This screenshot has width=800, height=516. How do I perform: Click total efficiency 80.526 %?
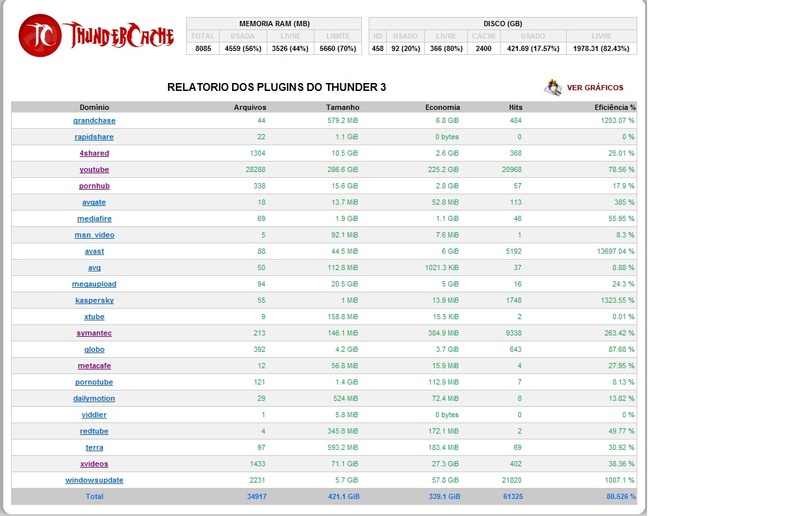[621, 496]
